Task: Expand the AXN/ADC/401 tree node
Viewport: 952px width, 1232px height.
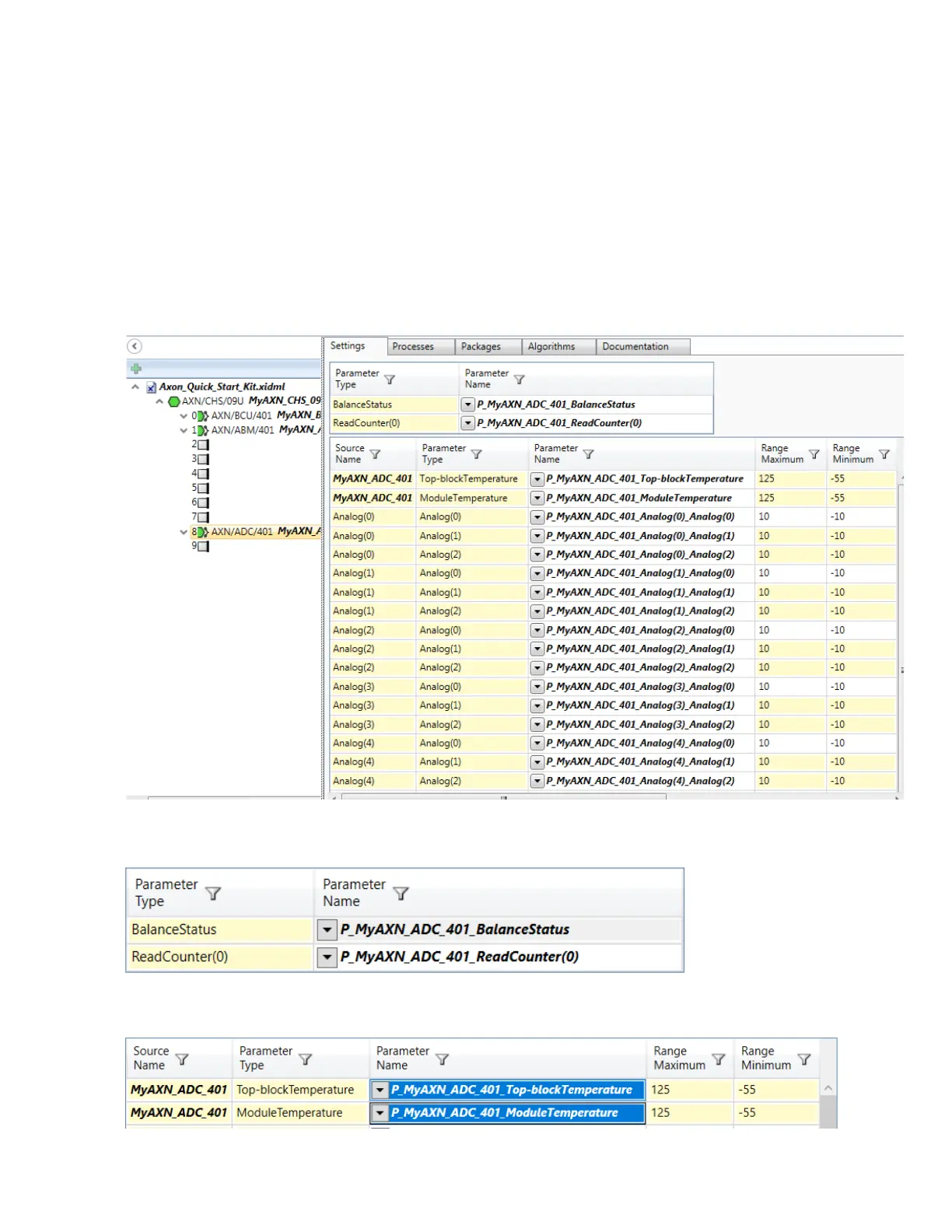Action: [184, 532]
